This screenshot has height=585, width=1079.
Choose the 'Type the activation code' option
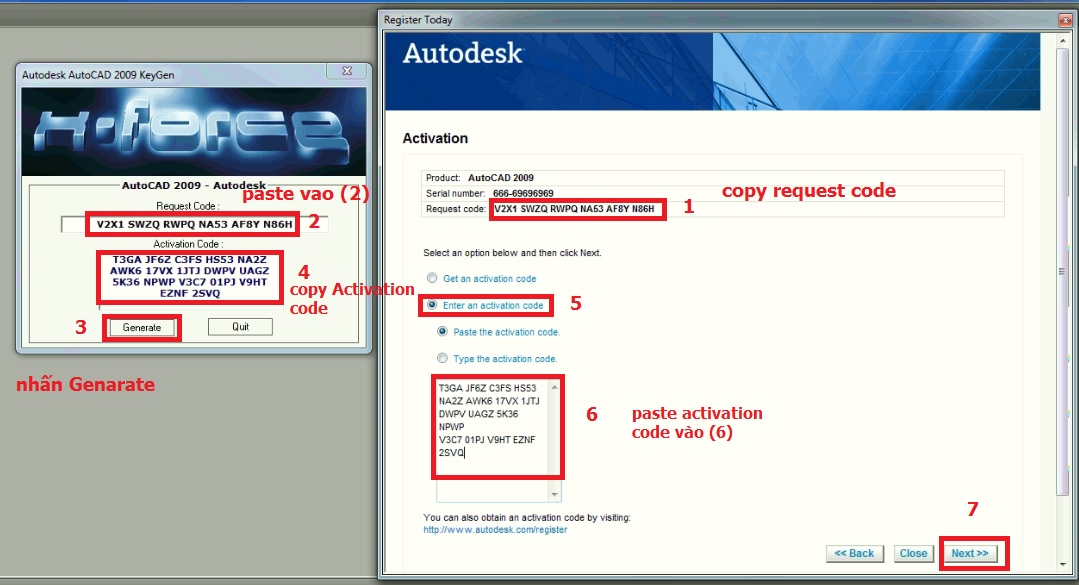pos(443,358)
